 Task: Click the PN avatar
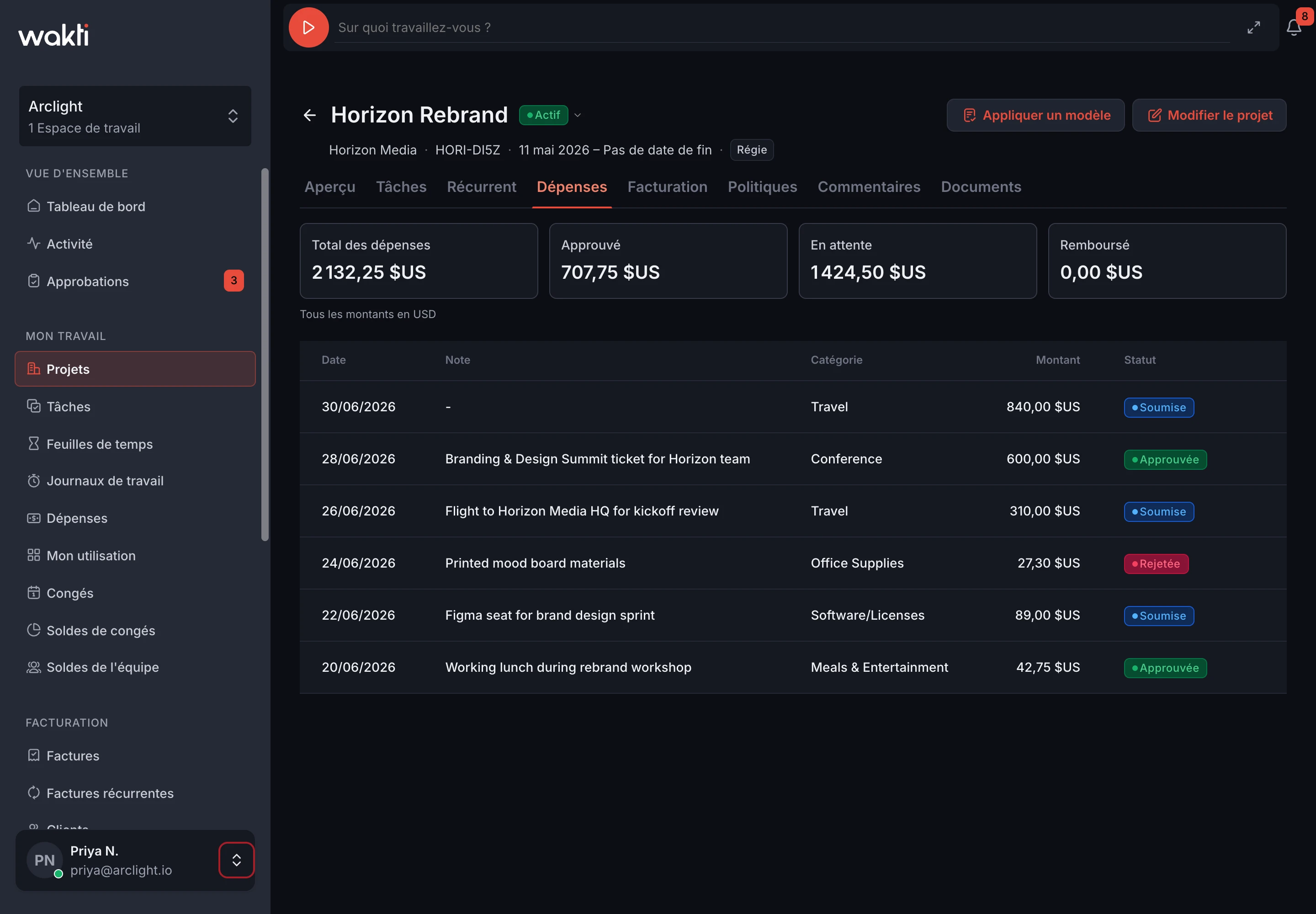coord(44,860)
